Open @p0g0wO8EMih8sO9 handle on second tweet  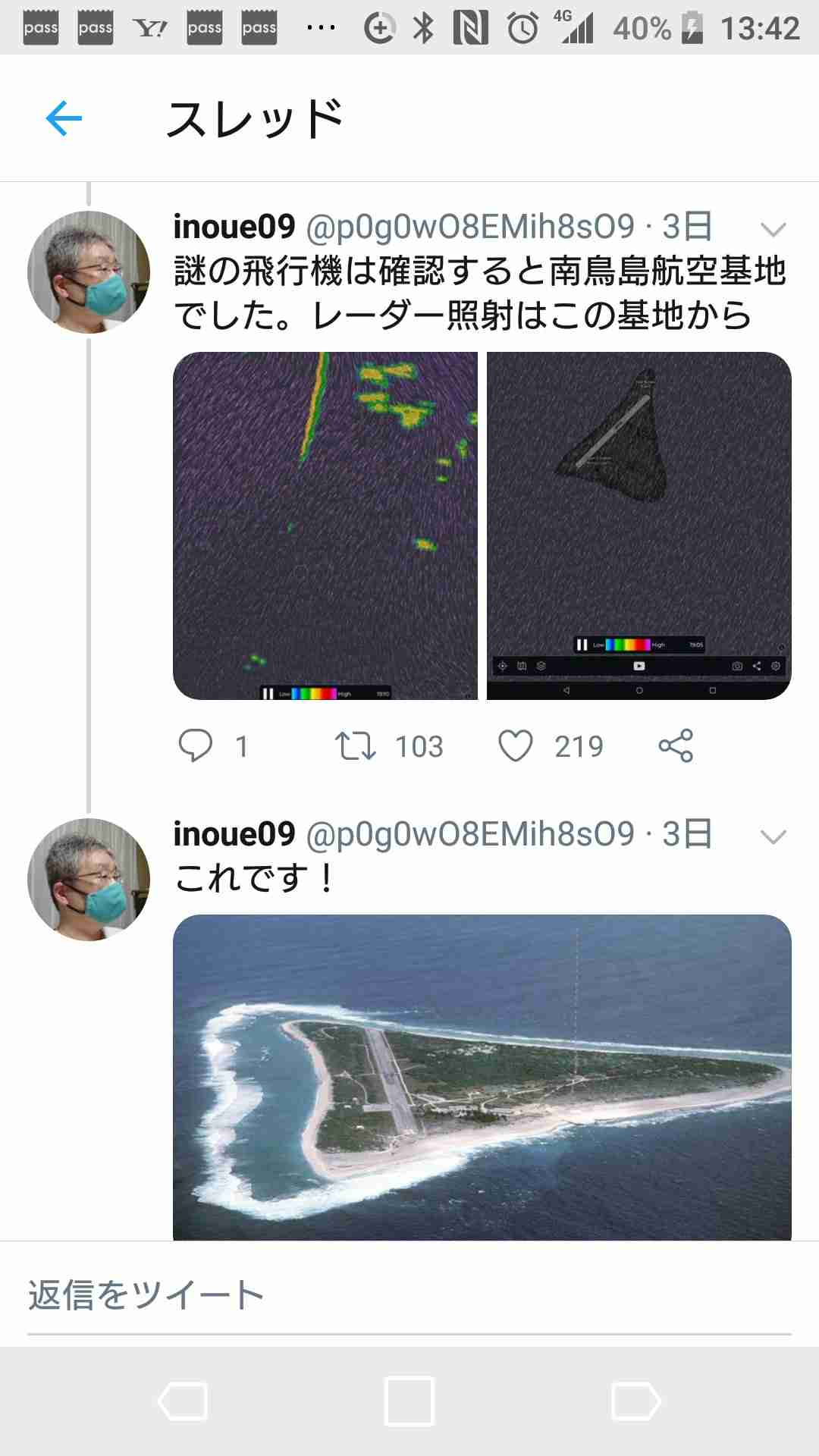470,834
